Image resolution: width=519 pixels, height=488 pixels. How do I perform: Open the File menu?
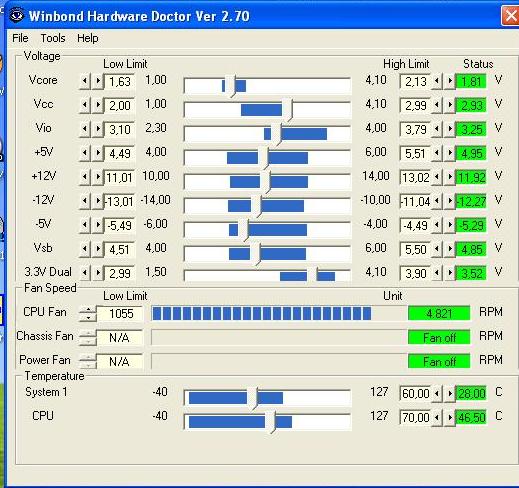click(20, 38)
